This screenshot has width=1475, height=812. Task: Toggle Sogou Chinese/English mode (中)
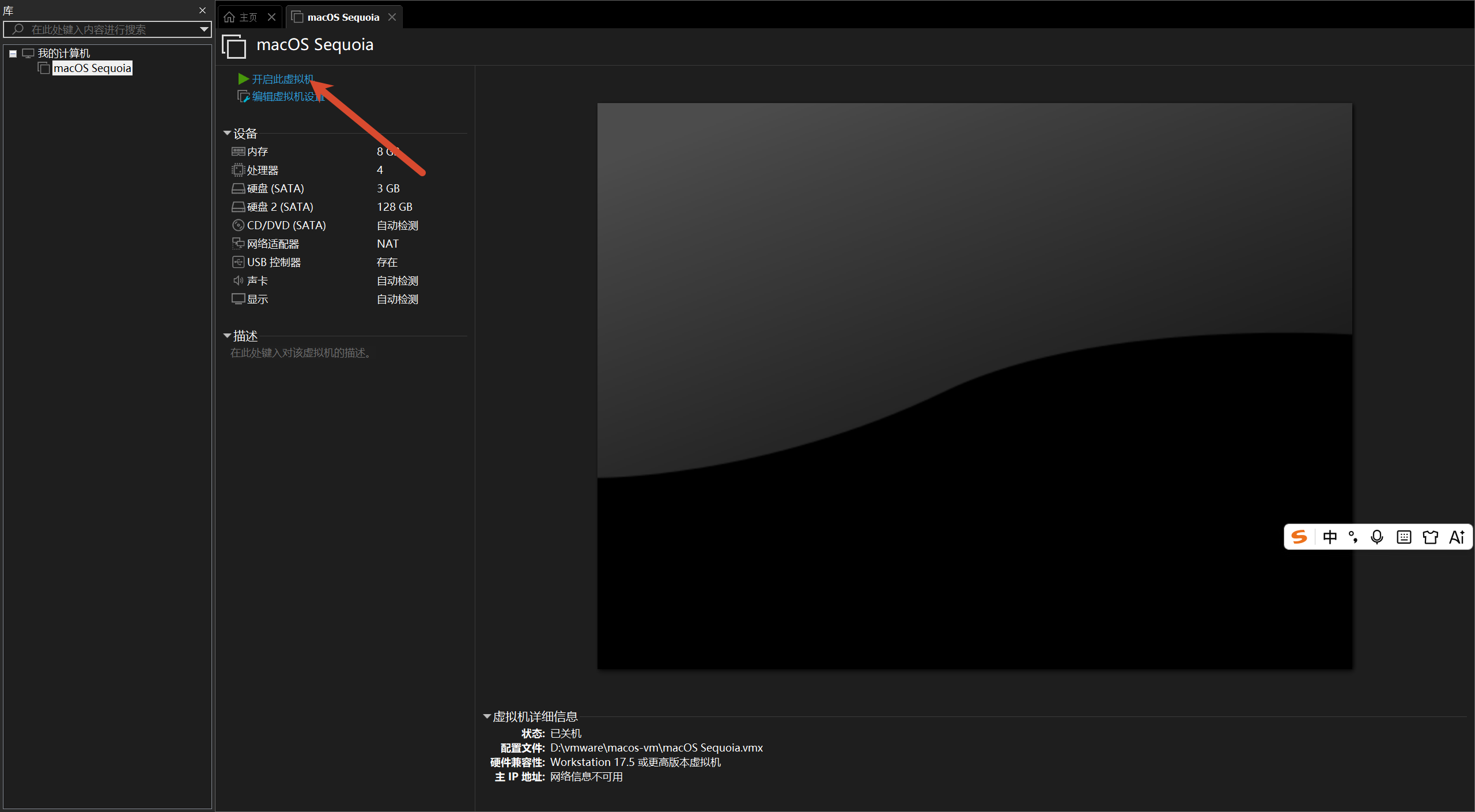1330,537
